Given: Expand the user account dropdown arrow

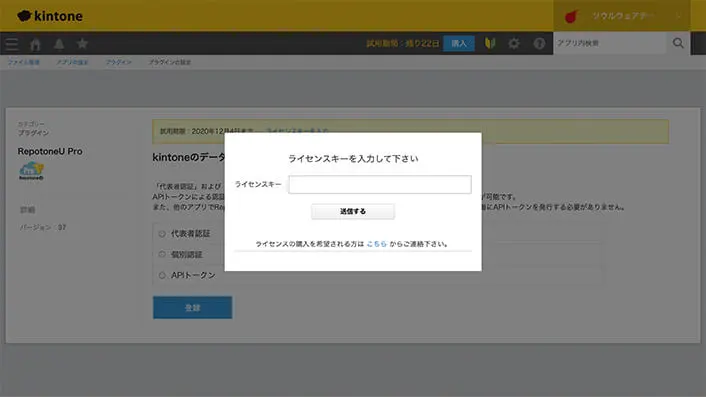Looking at the screenshot, I should [x=678, y=16].
